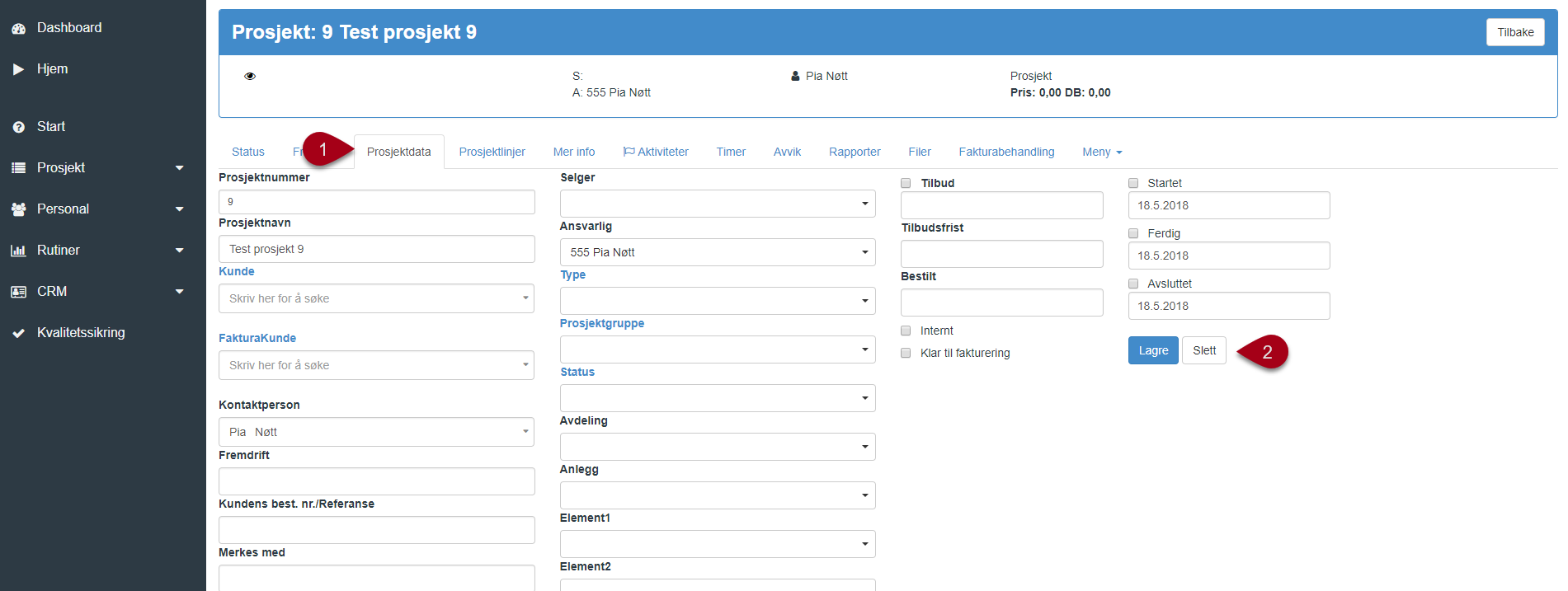
Task: Enable the Internt checkbox
Action: [906, 331]
